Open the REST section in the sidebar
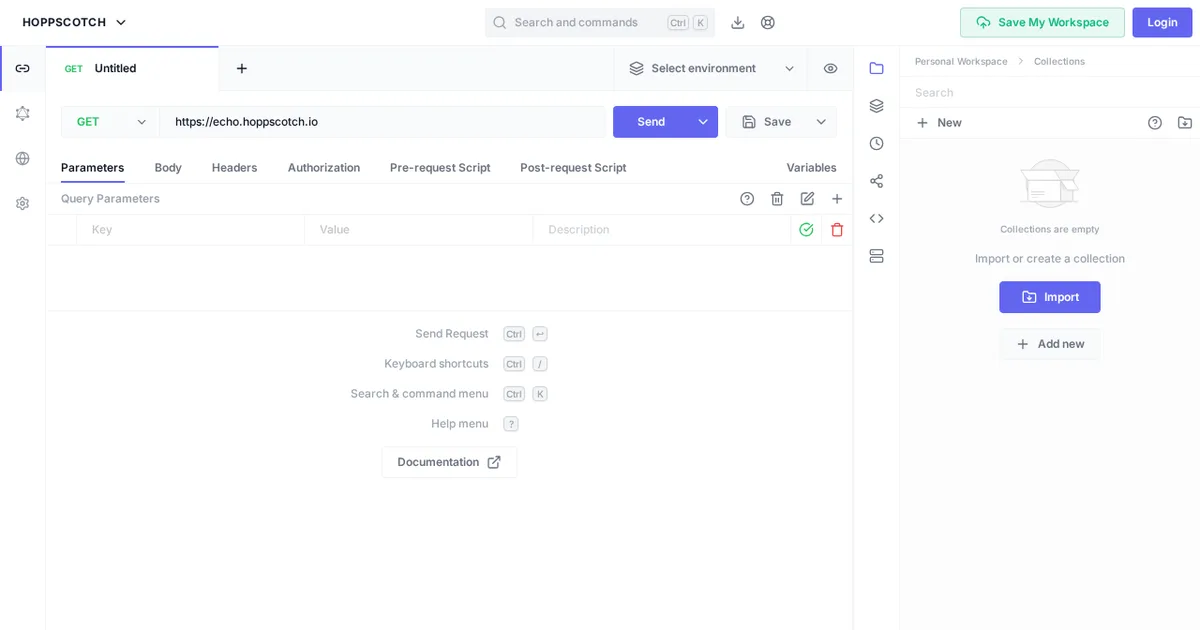Viewport: 1200px width, 630px height. pyautogui.click(x=22, y=68)
